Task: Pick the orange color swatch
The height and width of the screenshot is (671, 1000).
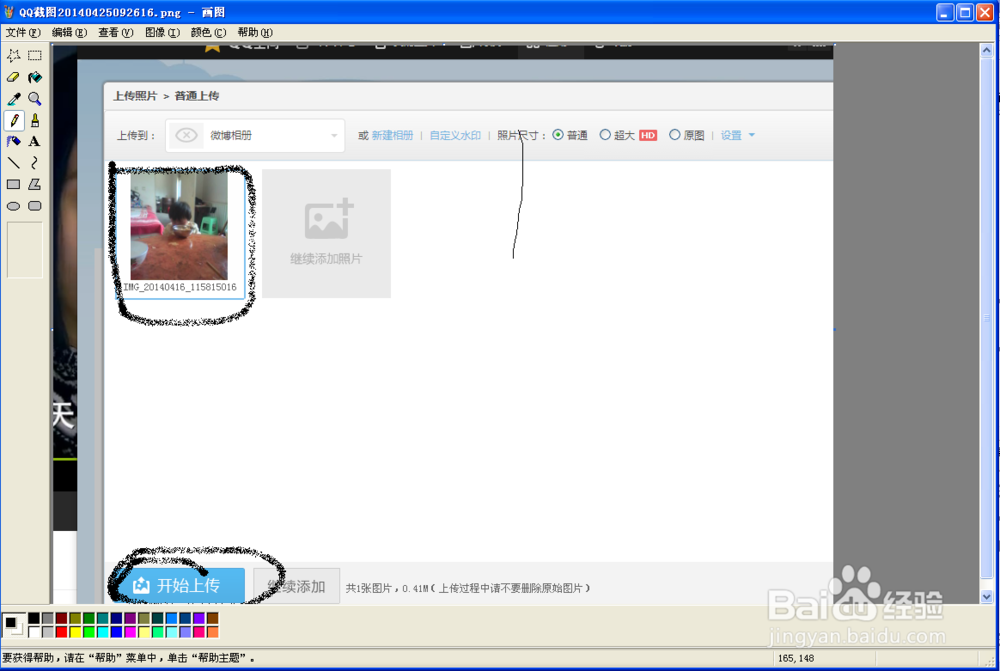Action: (212, 631)
